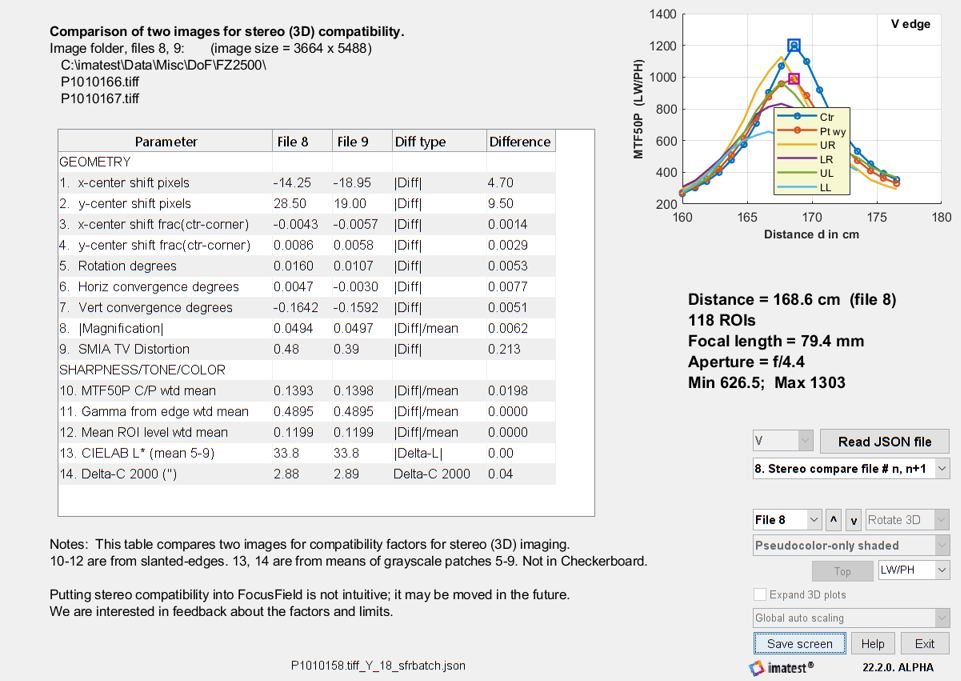Click the Parameter column header
This screenshot has width=961, height=681.
pyautogui.click(x=165, y=142)
